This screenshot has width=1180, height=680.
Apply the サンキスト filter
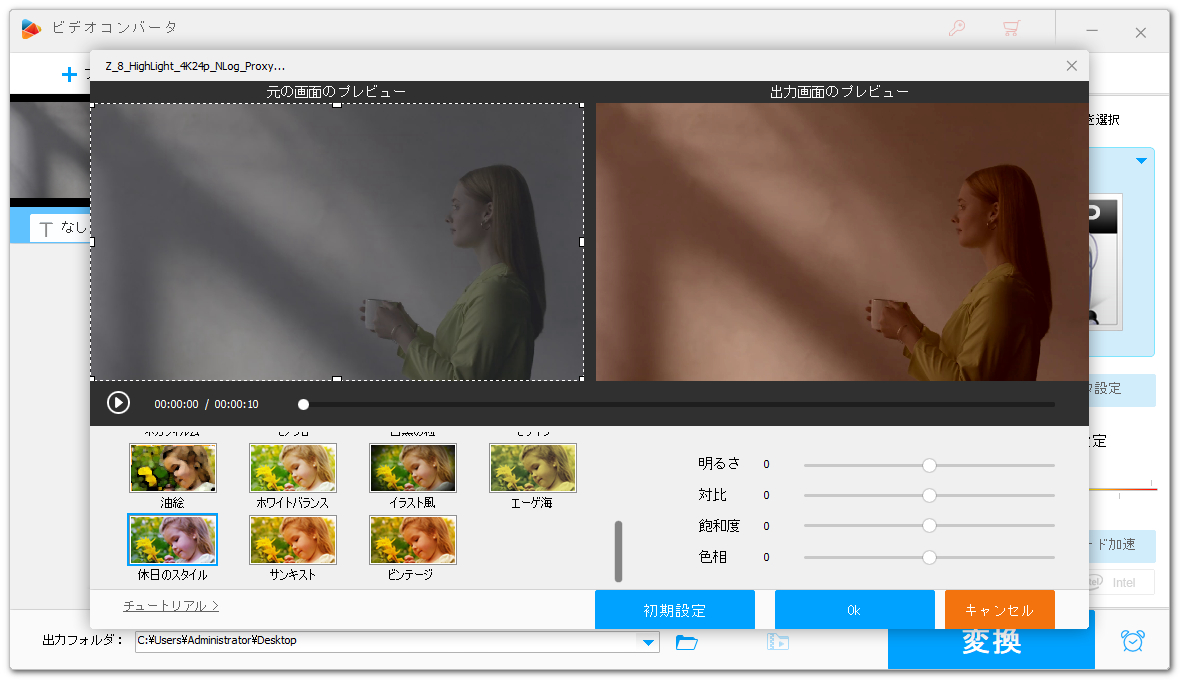point(293,540)
